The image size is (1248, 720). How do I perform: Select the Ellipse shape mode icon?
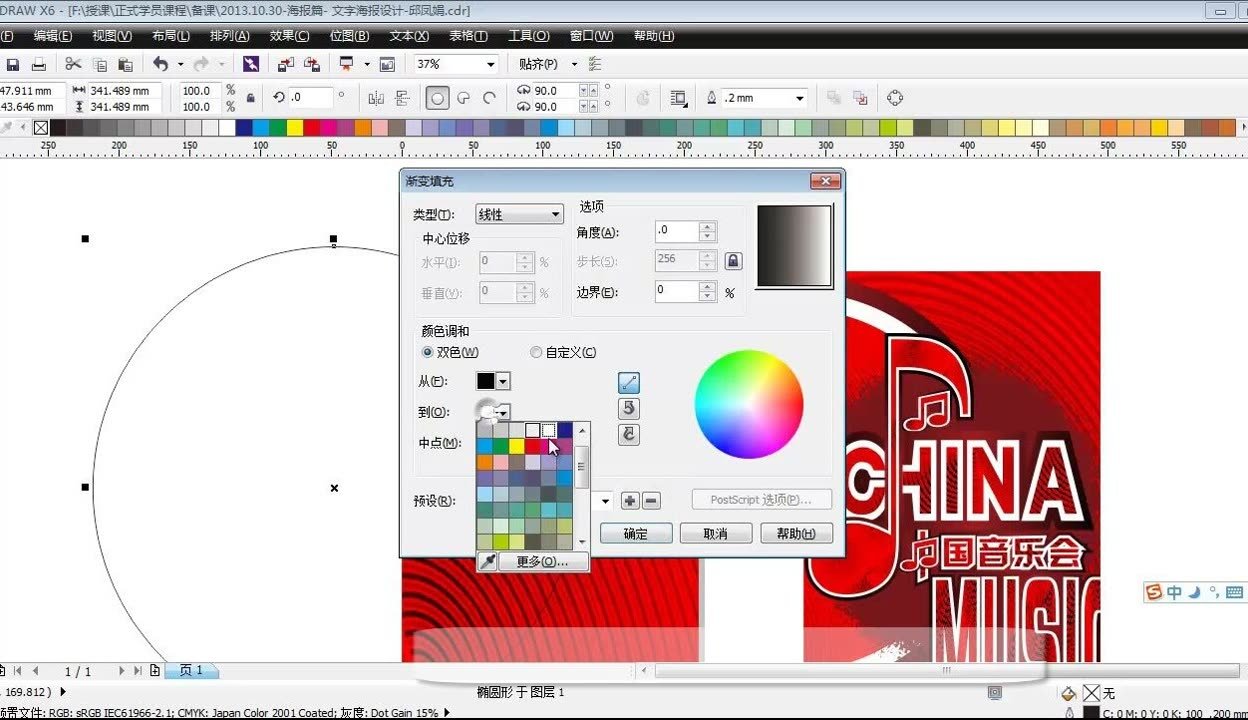[x=437, y=98]
